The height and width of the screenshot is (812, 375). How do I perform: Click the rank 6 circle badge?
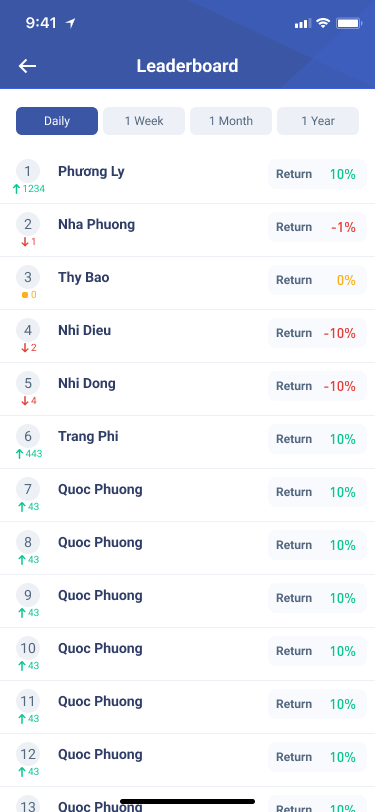click(x=28, y=436)
